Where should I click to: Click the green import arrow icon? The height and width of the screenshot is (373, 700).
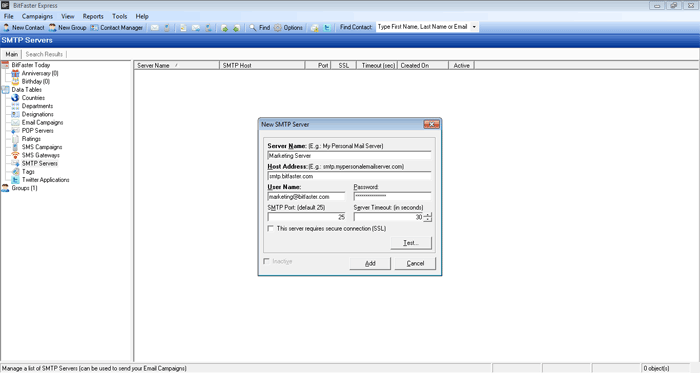tap(225, 28)
